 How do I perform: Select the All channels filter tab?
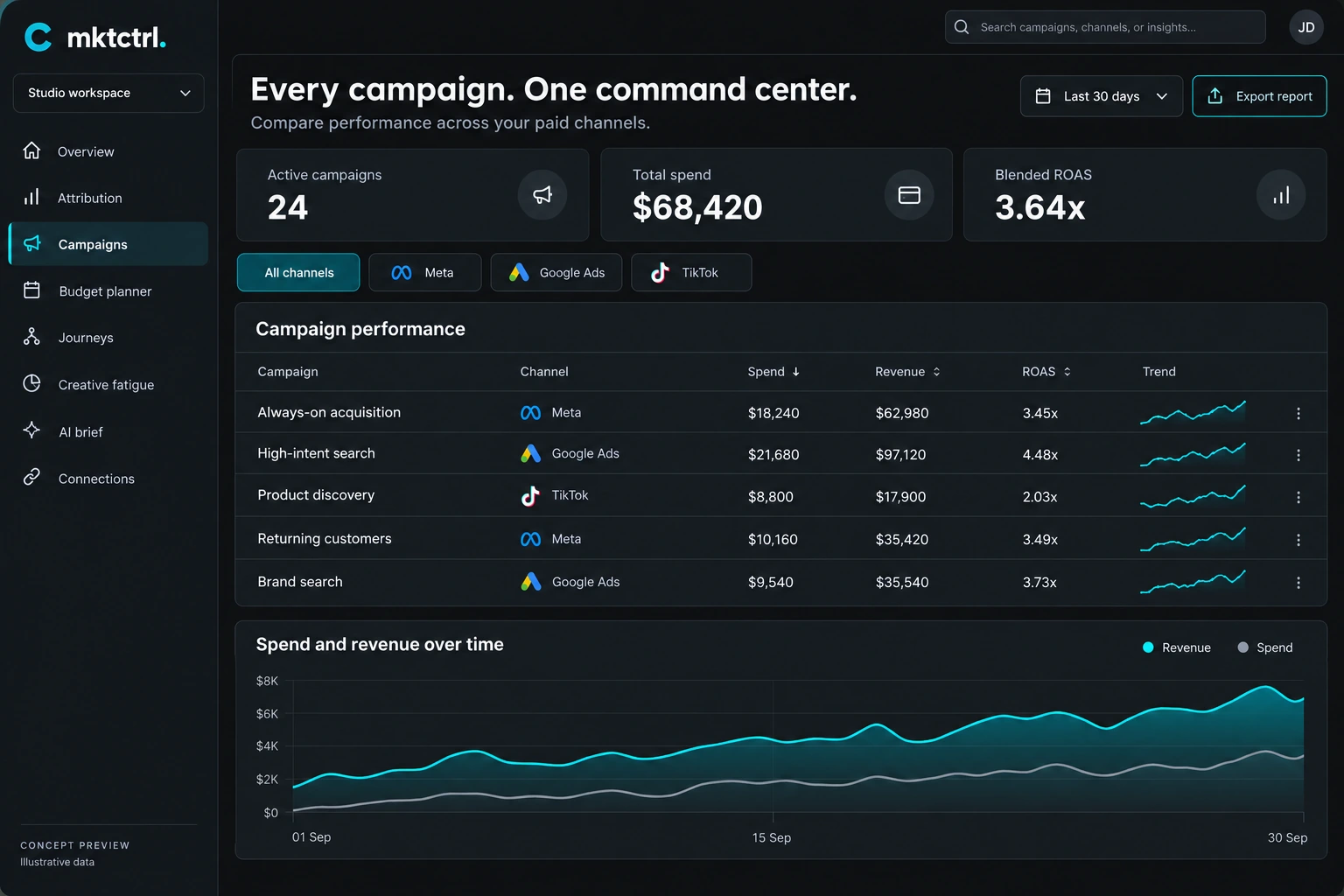click(x=298, y=272)
